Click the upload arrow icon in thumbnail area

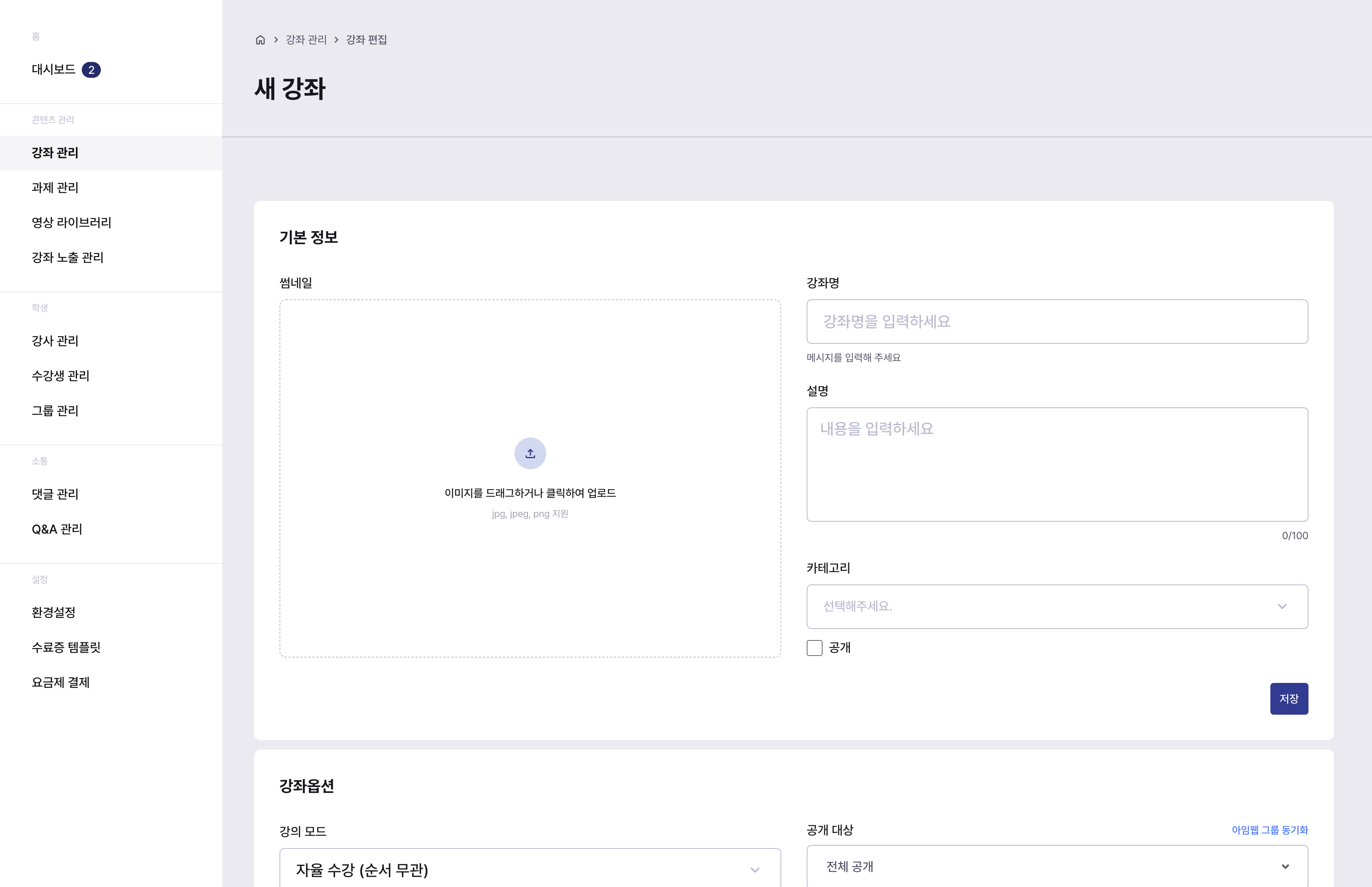(x=530, y=453)
